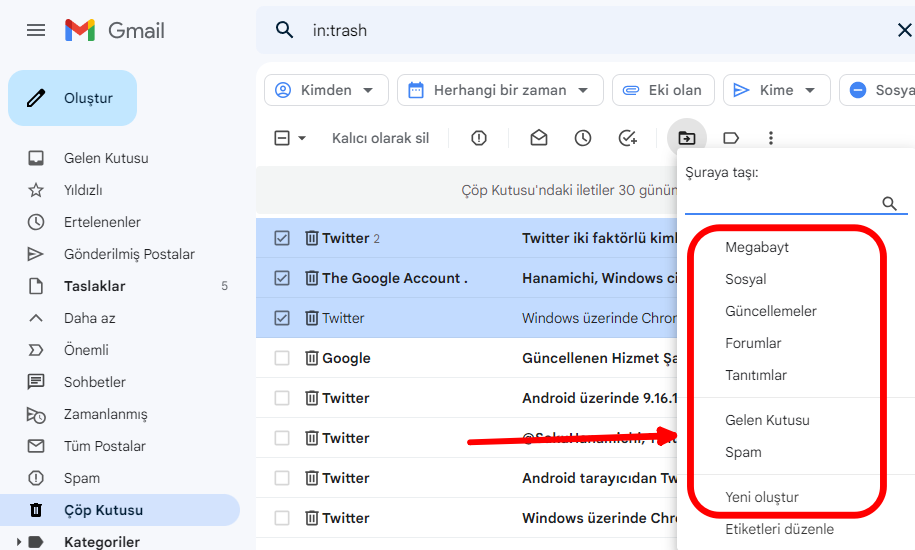The width and height of the screenshot is (915, 550).
Task: Click the snooze clock icon in toolbar
Action: (583, 138)
